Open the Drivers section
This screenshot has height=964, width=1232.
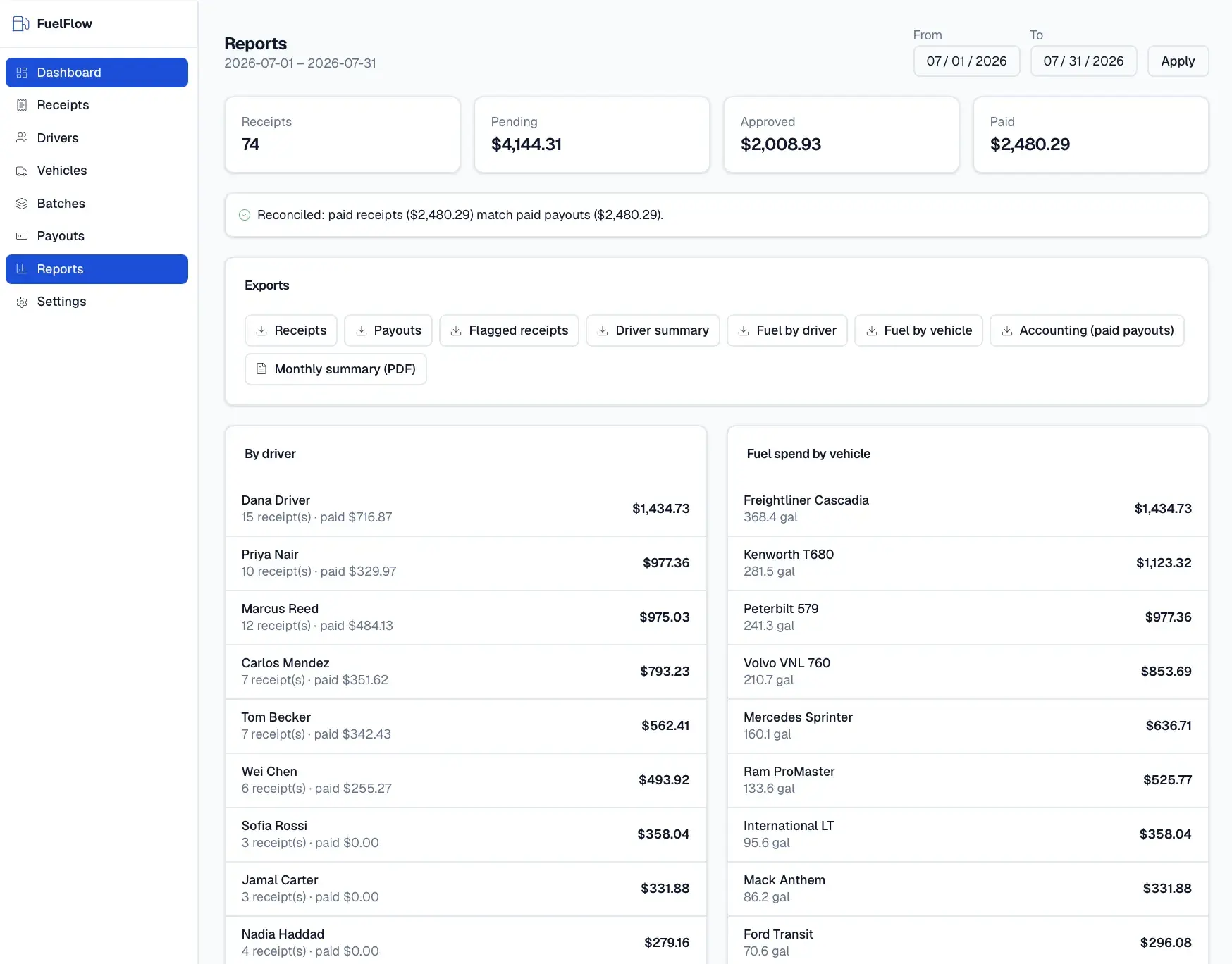coord(97,138)
